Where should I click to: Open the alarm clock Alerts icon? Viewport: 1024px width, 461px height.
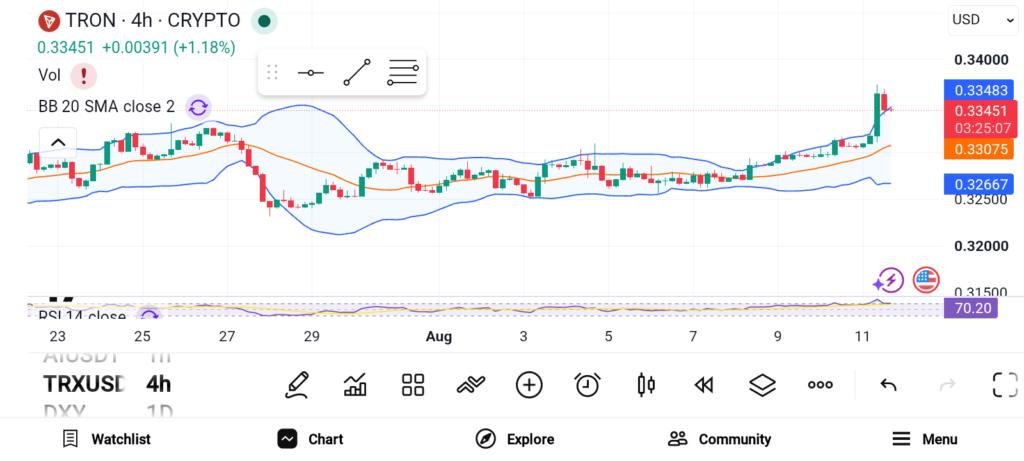(588, 385)
